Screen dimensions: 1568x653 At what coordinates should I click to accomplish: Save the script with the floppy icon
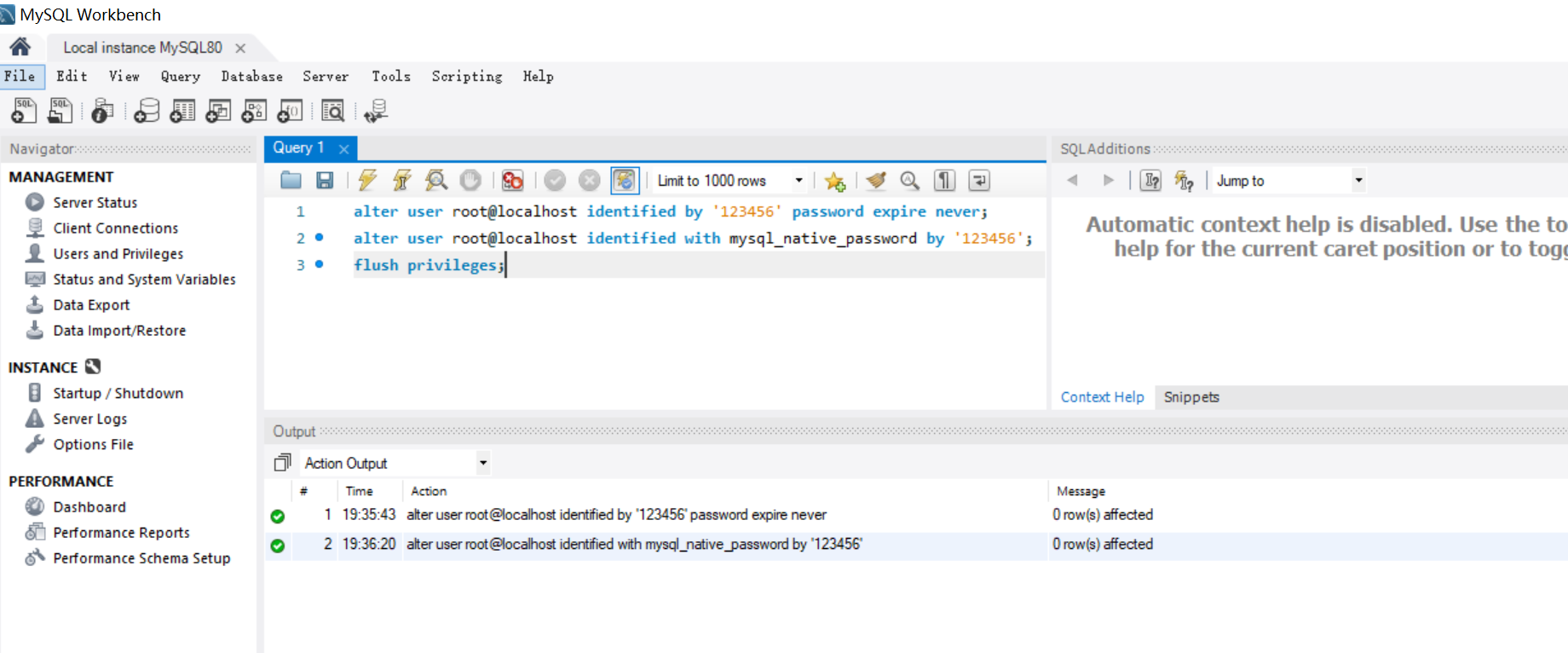coord(325,180)
